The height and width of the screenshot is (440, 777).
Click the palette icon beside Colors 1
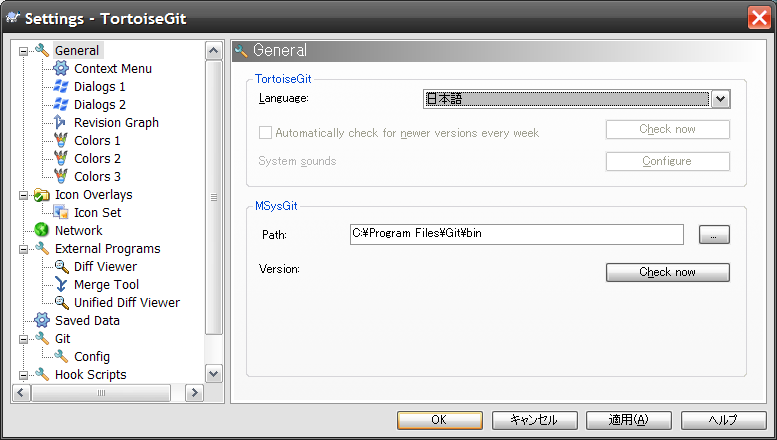(x=61, y=141)
